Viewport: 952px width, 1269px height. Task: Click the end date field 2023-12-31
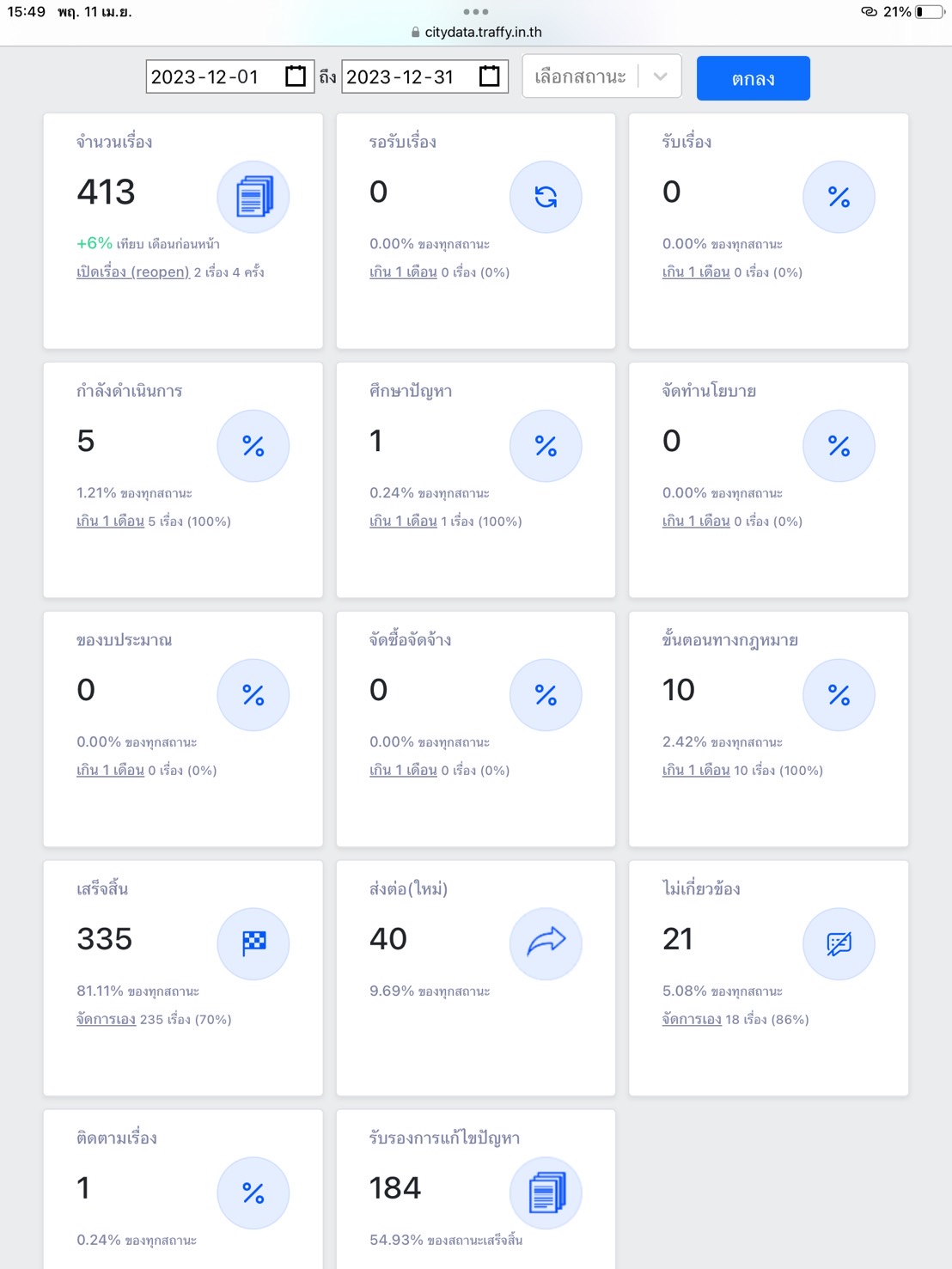click(400, 76)
